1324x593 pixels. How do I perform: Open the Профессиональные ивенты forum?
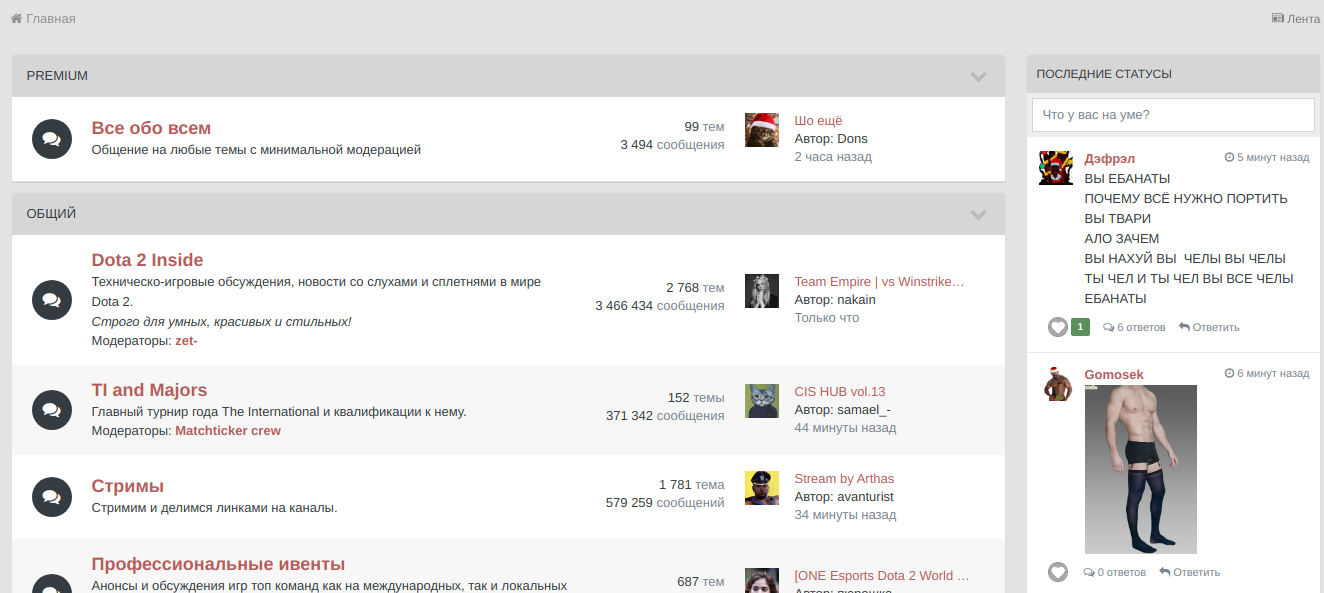[218, 564]
